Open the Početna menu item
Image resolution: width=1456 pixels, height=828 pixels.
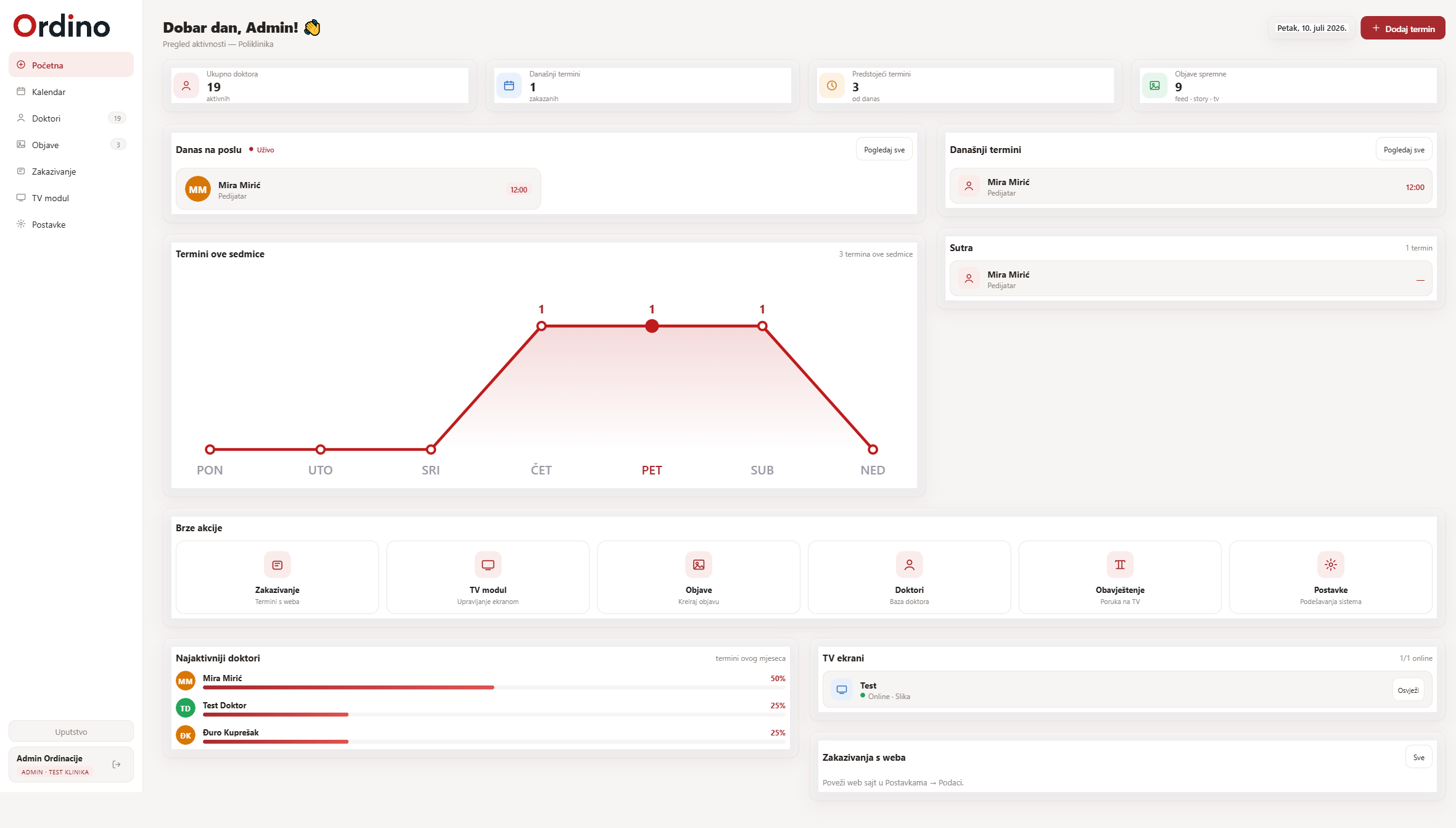[x=71, y=65]
